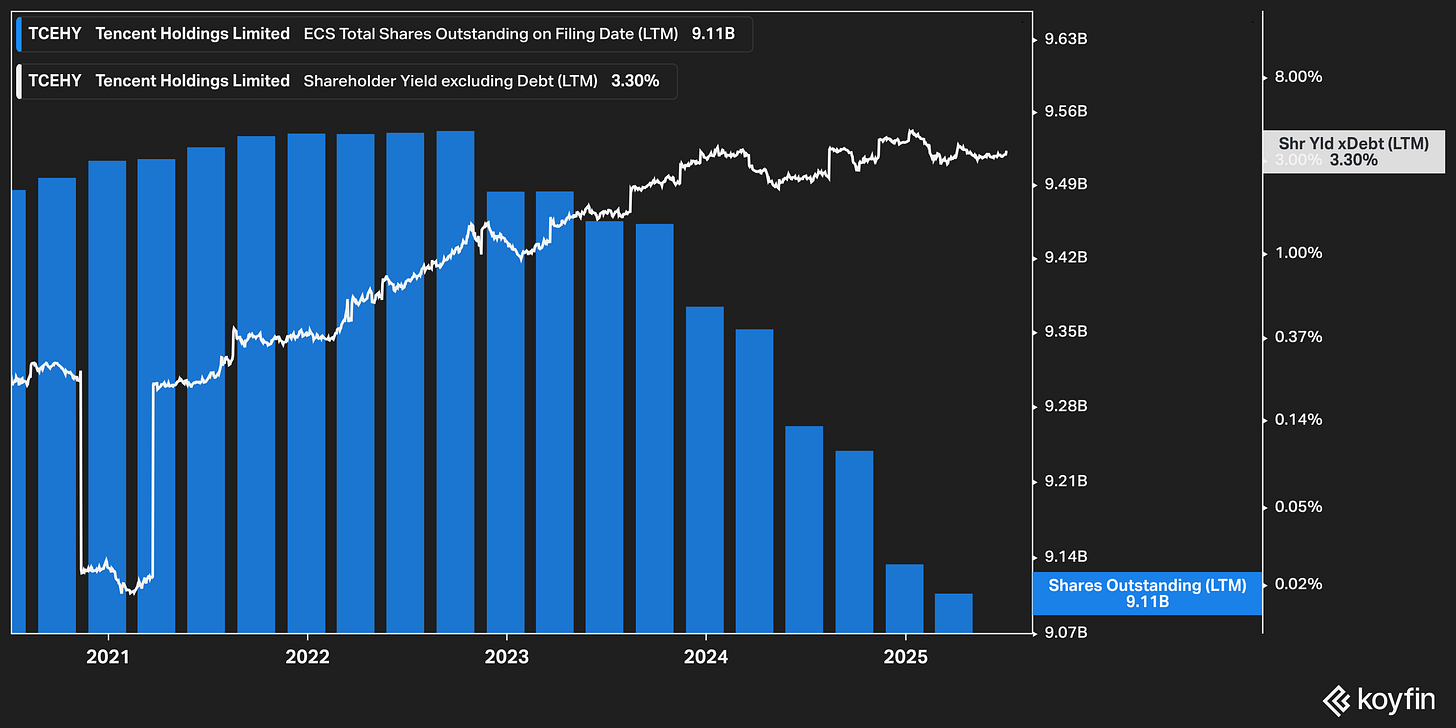The width and height of the screenshot is (1456, 728).
Task: Click the 9.21B value on the shares axis
Action: (x=1065, y=481)
